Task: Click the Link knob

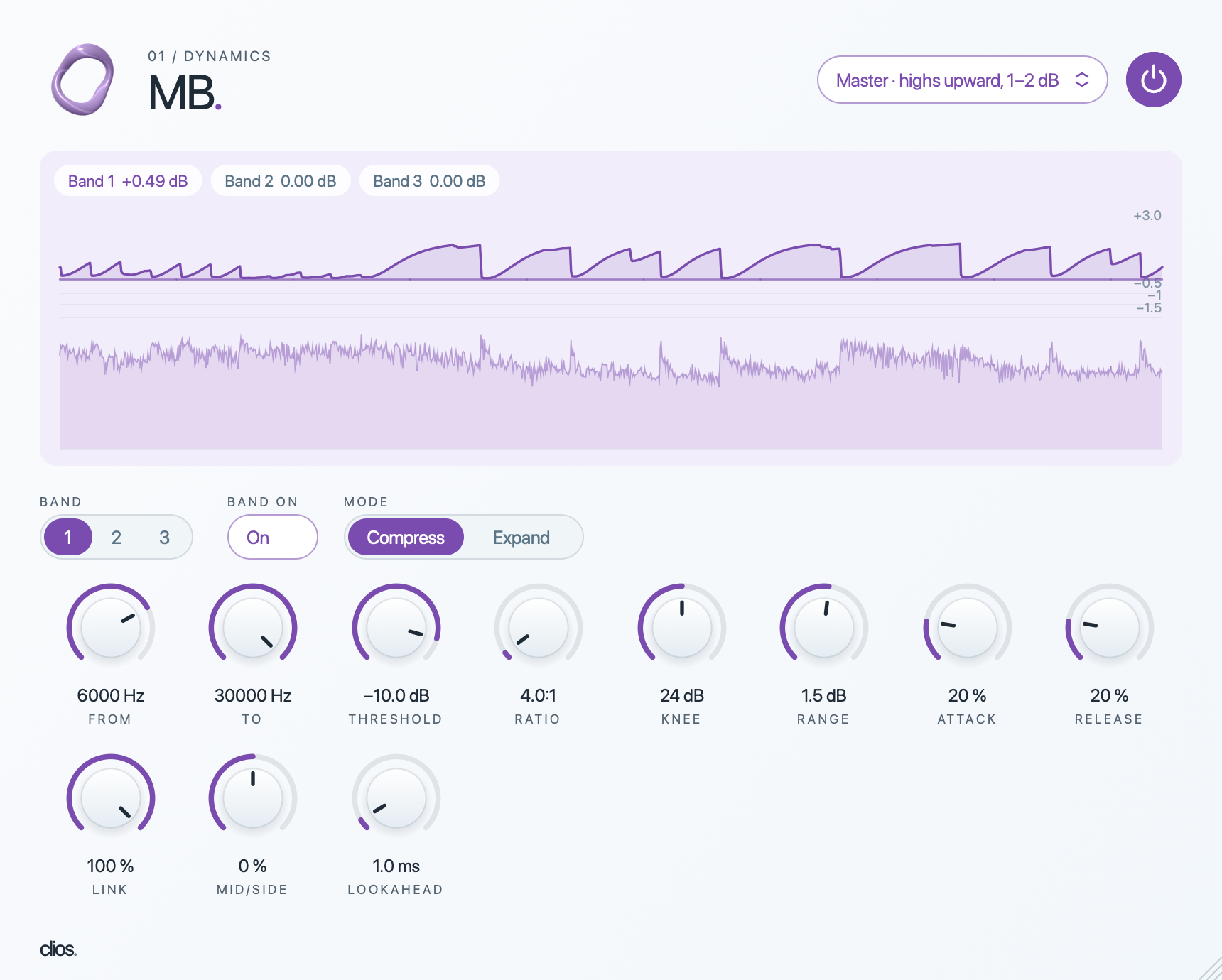Action: coord(111,798)
